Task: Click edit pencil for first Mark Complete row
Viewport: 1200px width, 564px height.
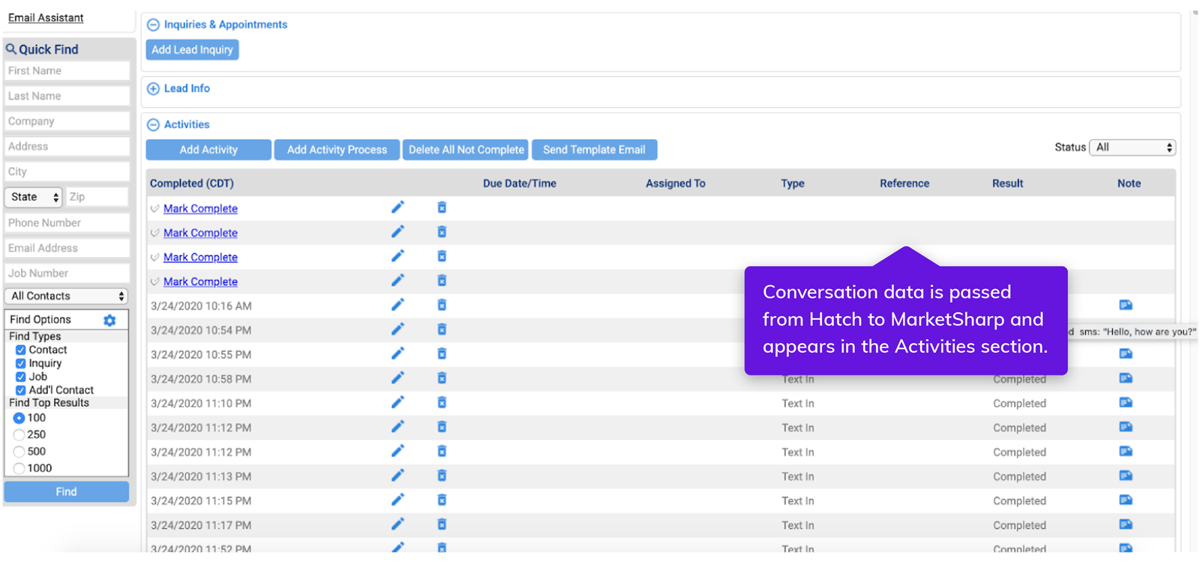Action: 397,208
